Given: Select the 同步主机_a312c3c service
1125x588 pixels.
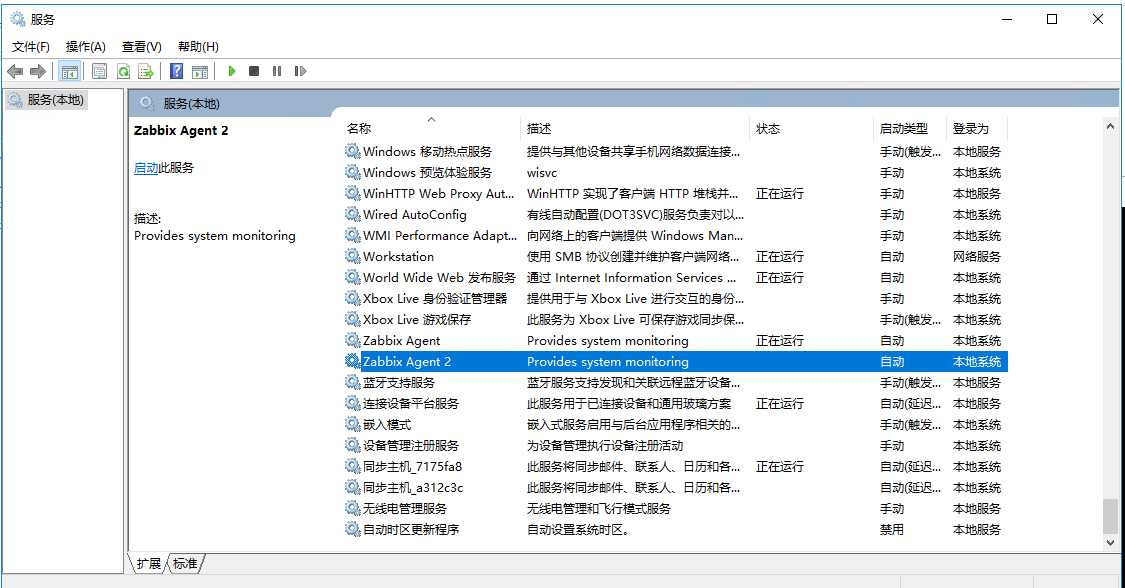Looking at the screenshot, I should point(675,487).
